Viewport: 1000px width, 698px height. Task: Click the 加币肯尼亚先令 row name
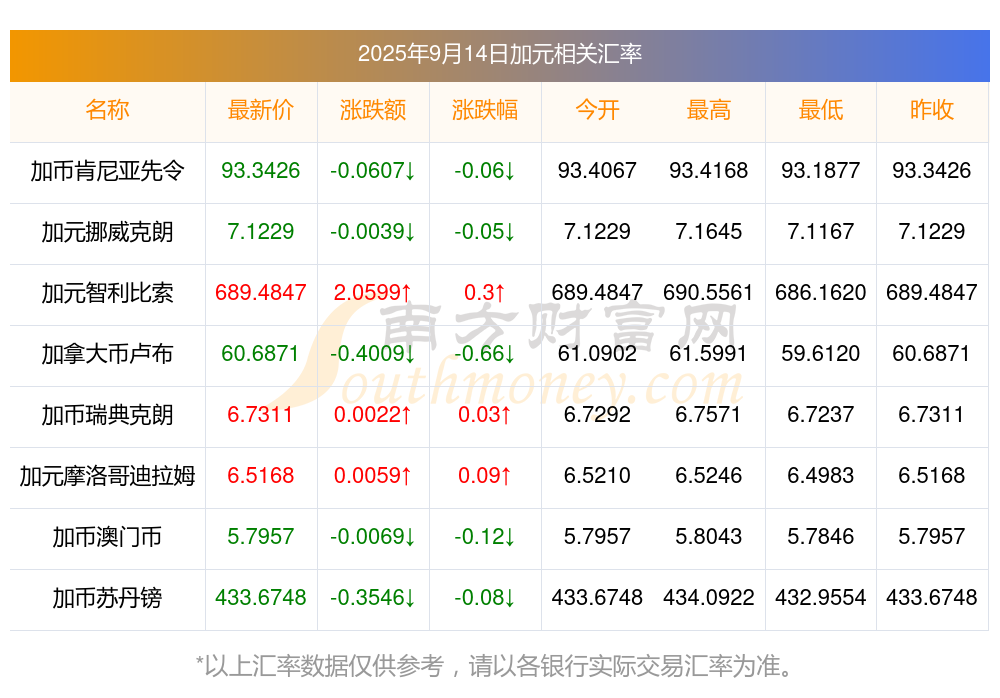pos(107,171)
